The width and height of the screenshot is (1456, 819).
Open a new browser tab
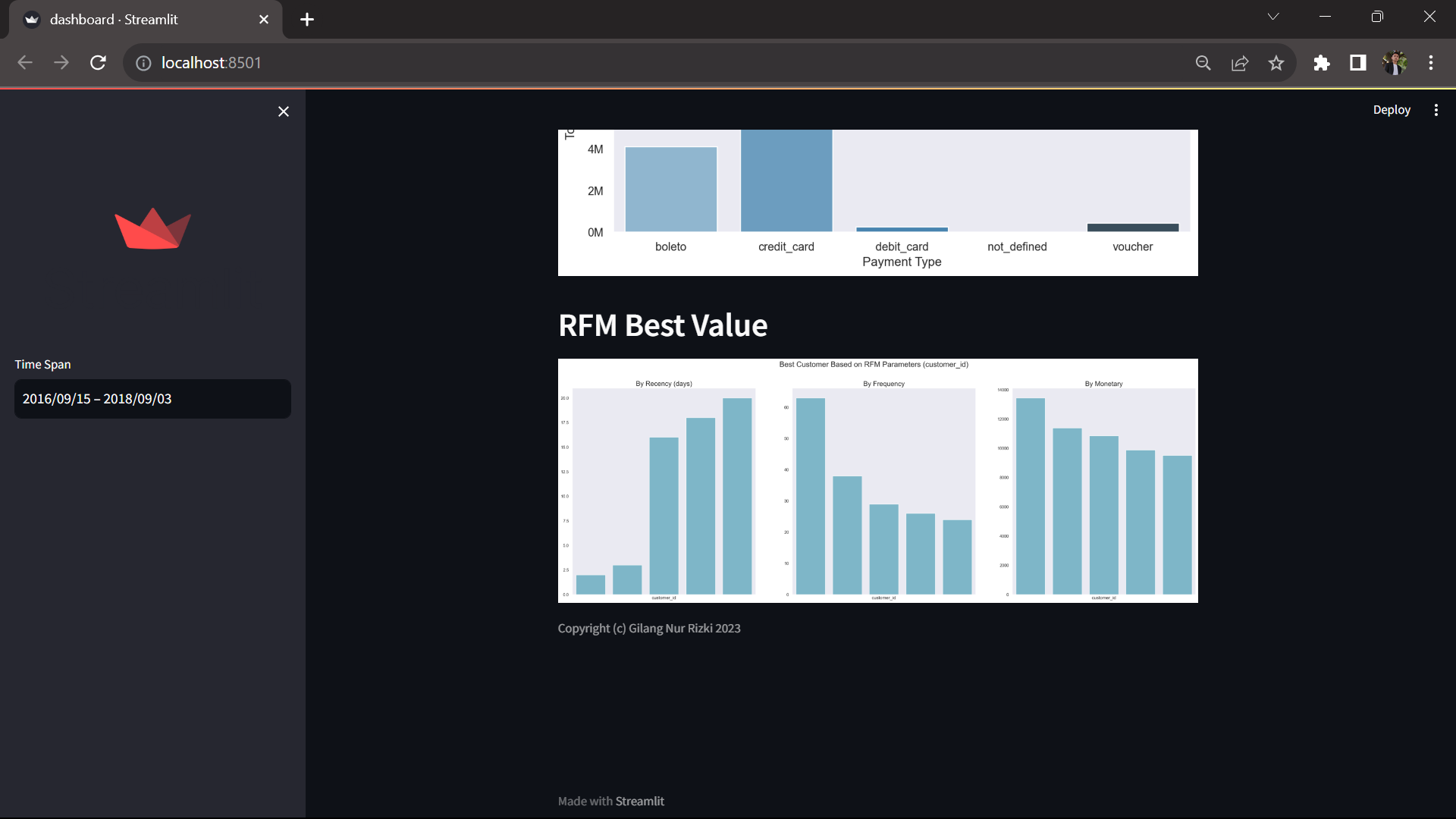pos(307,20)
